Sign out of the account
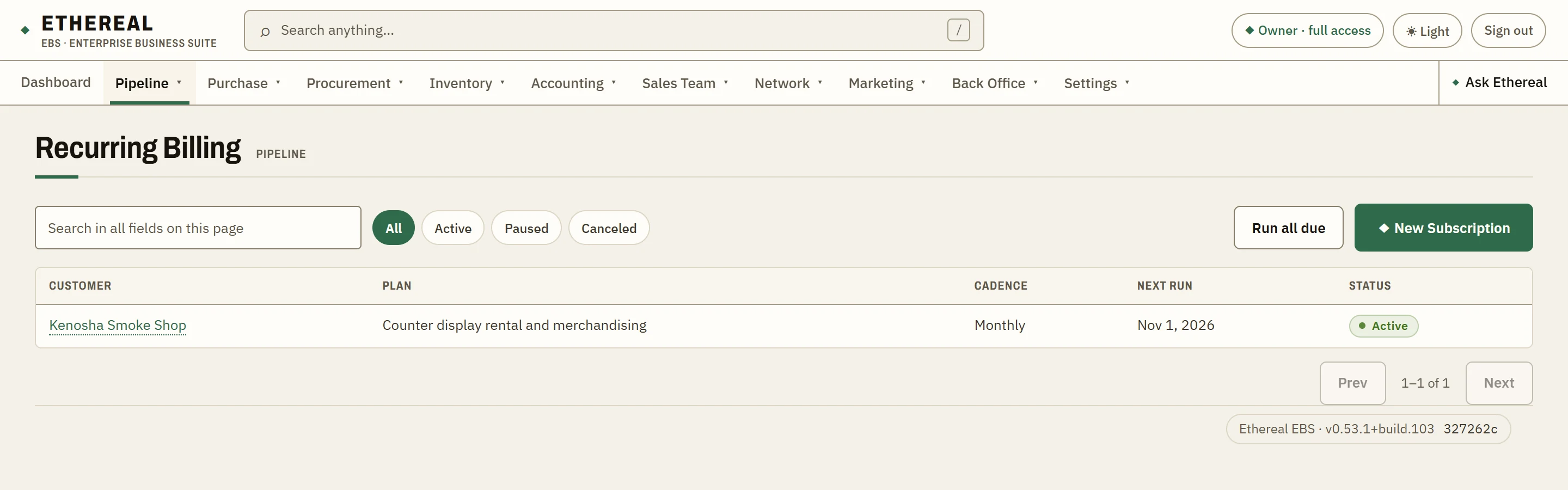 1508,31
